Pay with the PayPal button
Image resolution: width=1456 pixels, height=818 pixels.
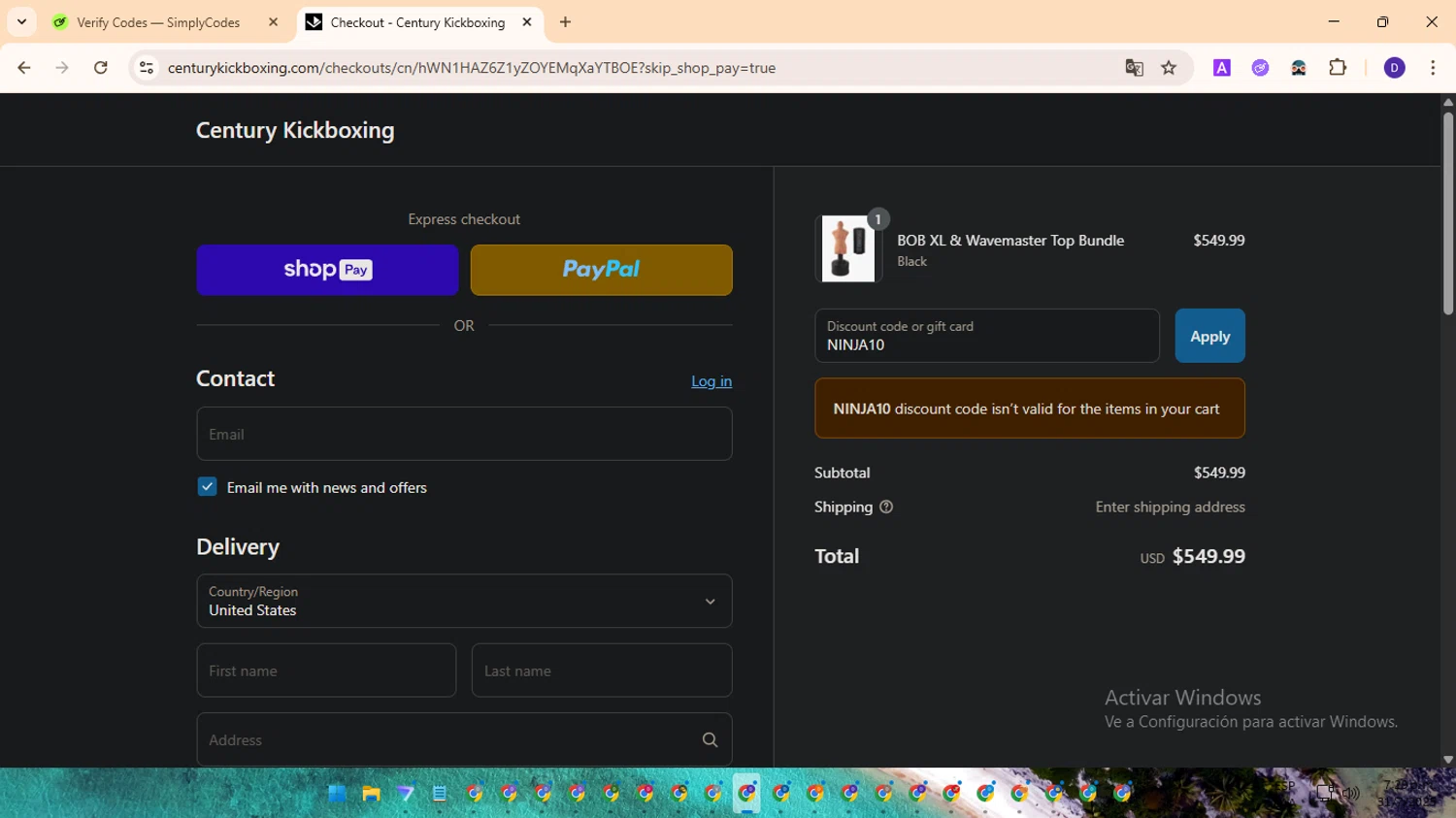tap(602, 270)
